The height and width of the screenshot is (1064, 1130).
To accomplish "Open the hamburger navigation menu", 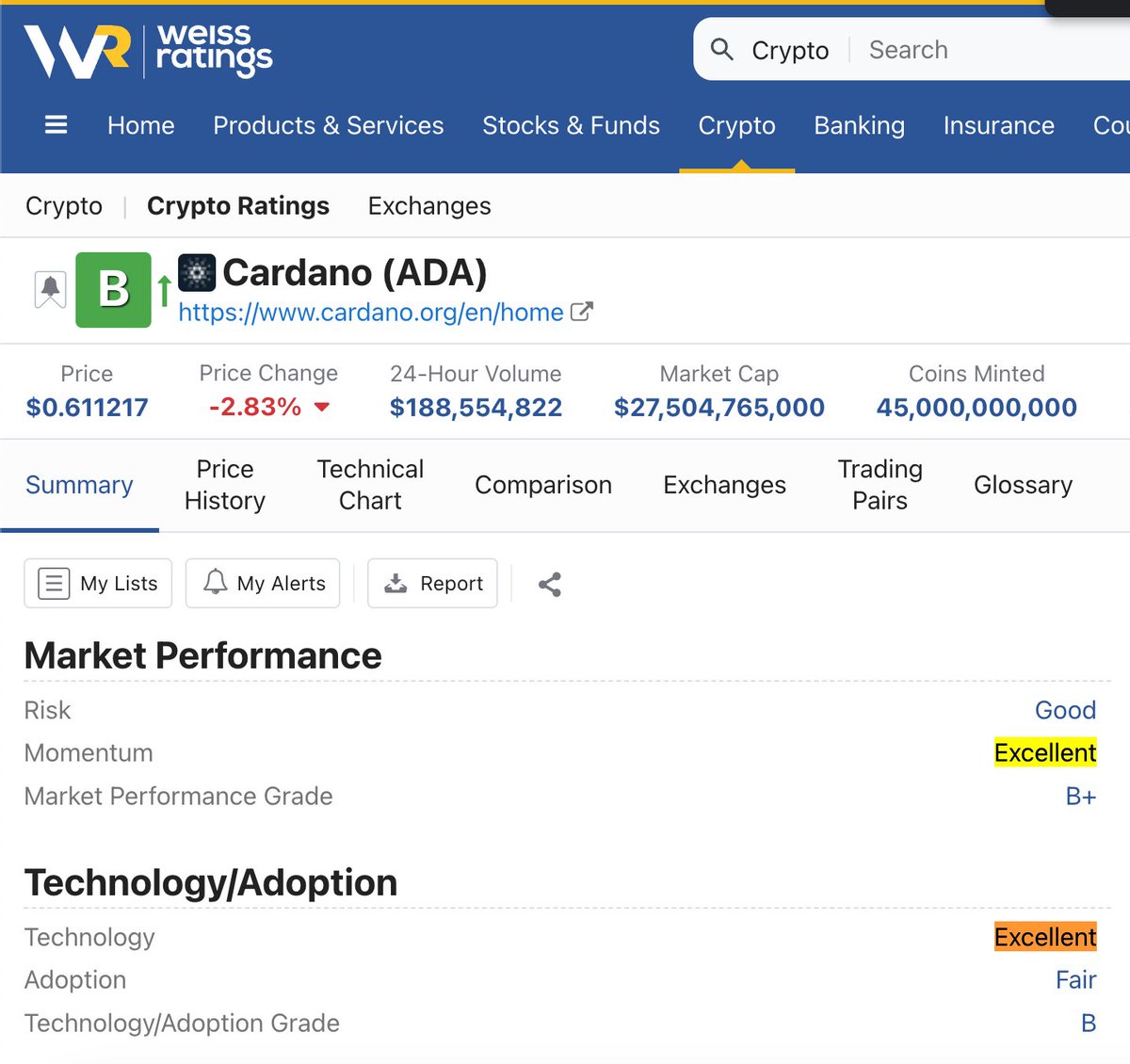I will 56,125.
